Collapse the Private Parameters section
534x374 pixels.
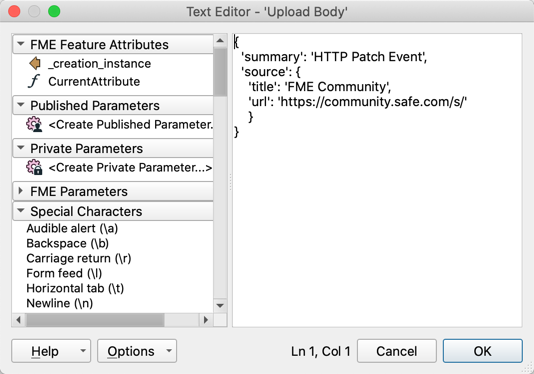point(21,148)
